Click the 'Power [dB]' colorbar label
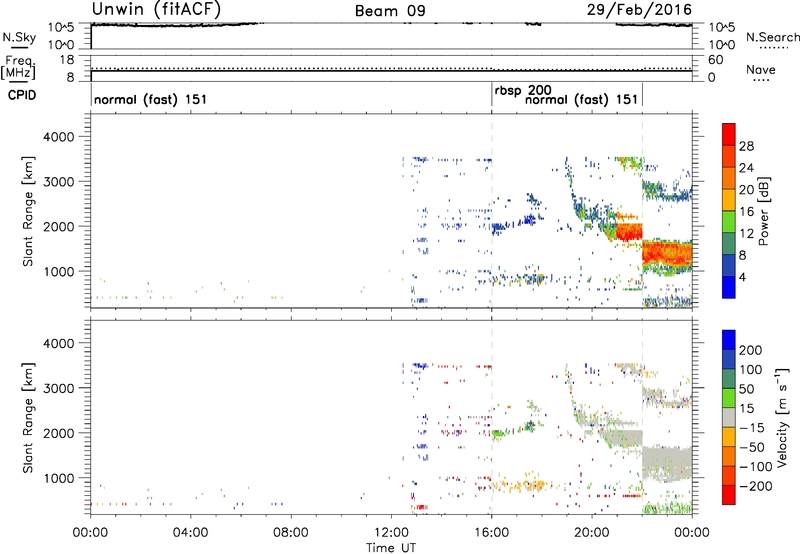The width and height of the screenshot is (800, 554). point(763,211)
